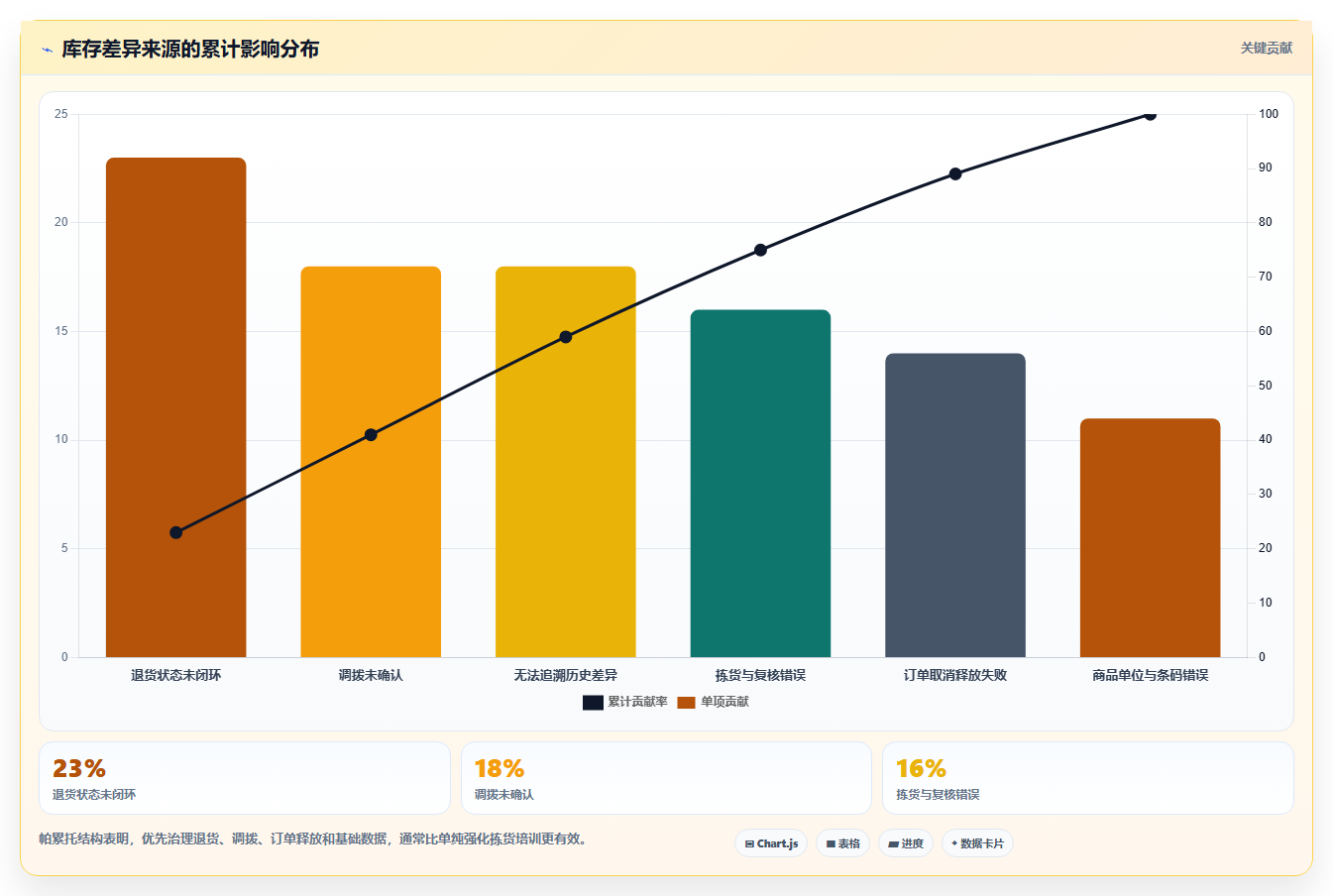Click the footer note starting 帕累托结构表明
The image size is (1333, 896).
pos(315,839)
